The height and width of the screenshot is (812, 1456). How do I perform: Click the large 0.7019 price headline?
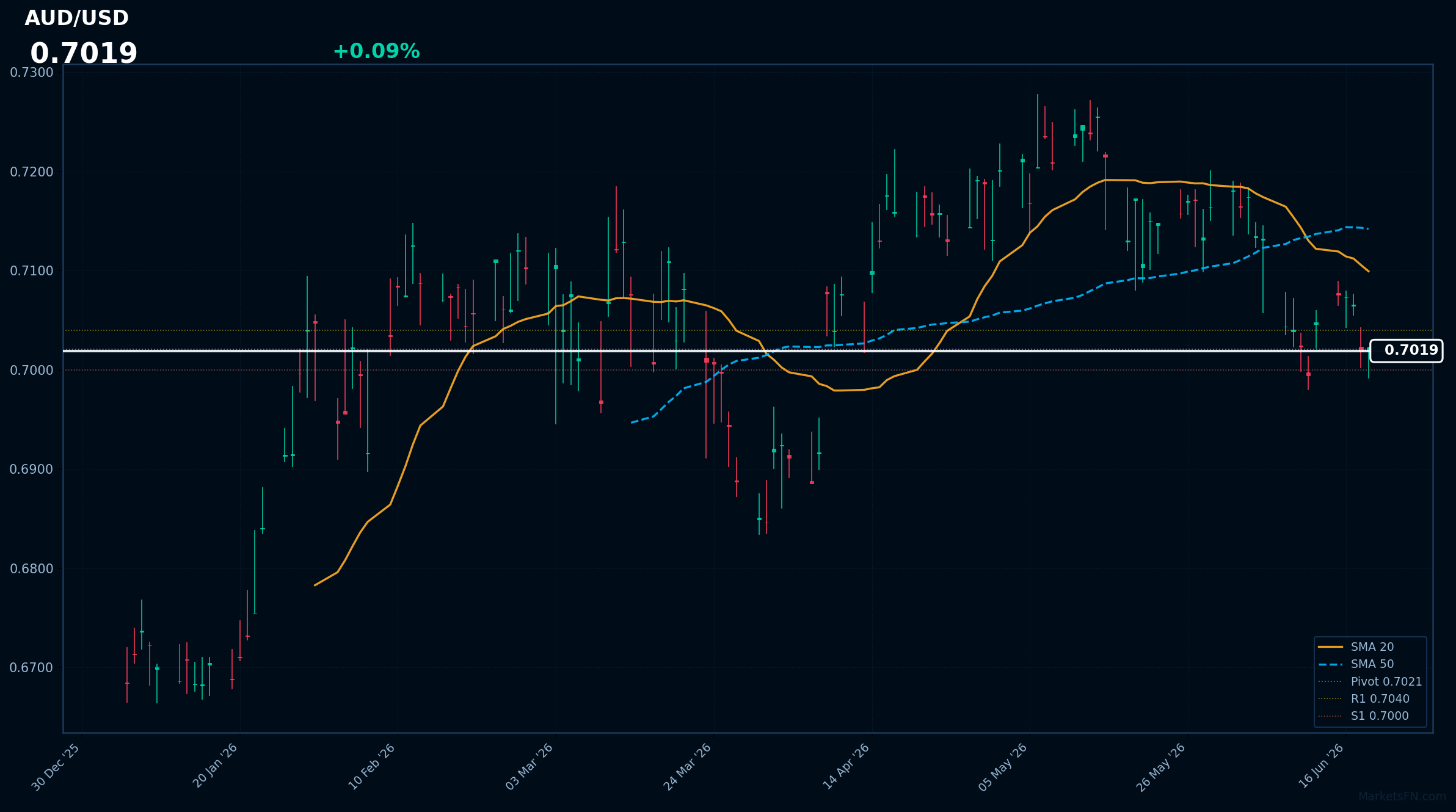click(x=84, y=54)
